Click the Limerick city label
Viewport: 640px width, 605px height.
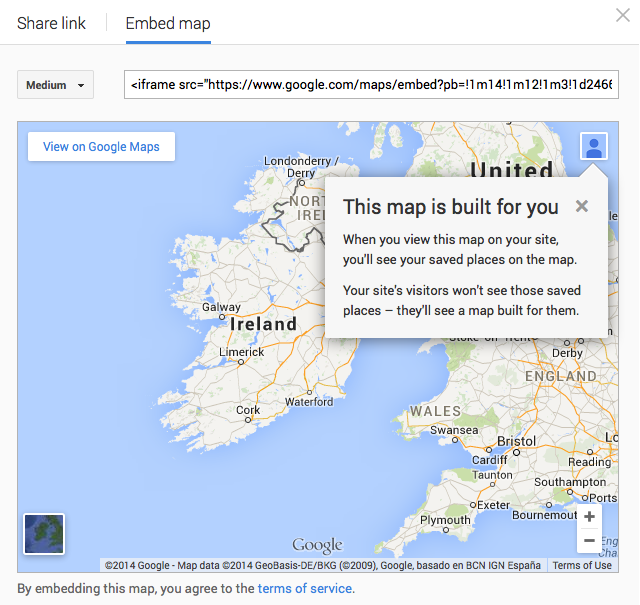point(242,352)
